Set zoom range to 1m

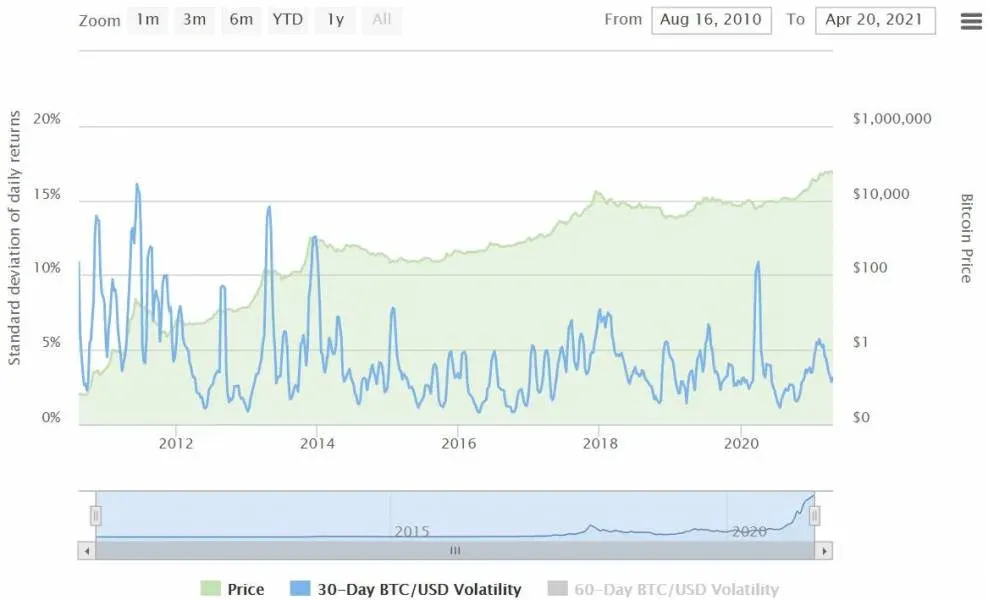pyautogui.click(x=147, y=20)
